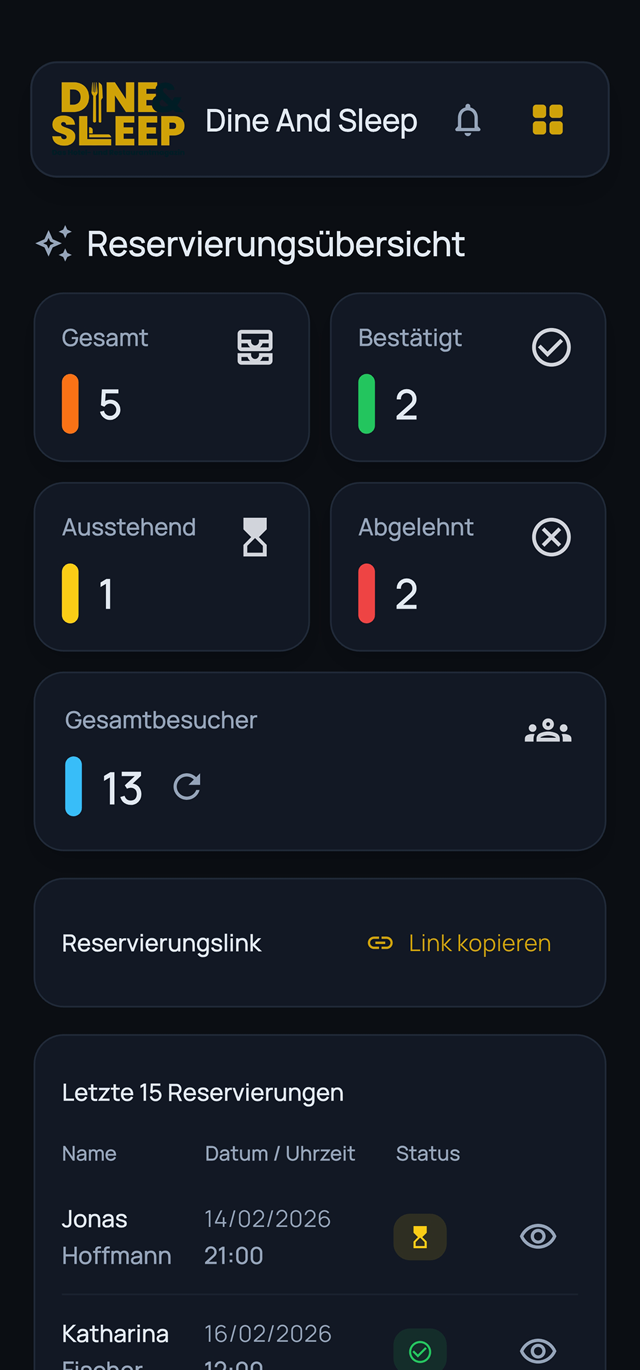Click Katharina's confirmed status badge
Screen dimensions: 640x1370
click(x=420, y=1352)
